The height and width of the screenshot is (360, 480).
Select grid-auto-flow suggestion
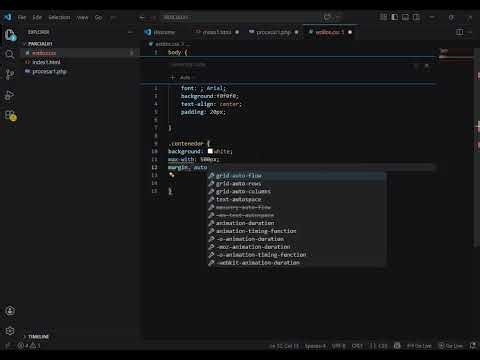point(297,176)
